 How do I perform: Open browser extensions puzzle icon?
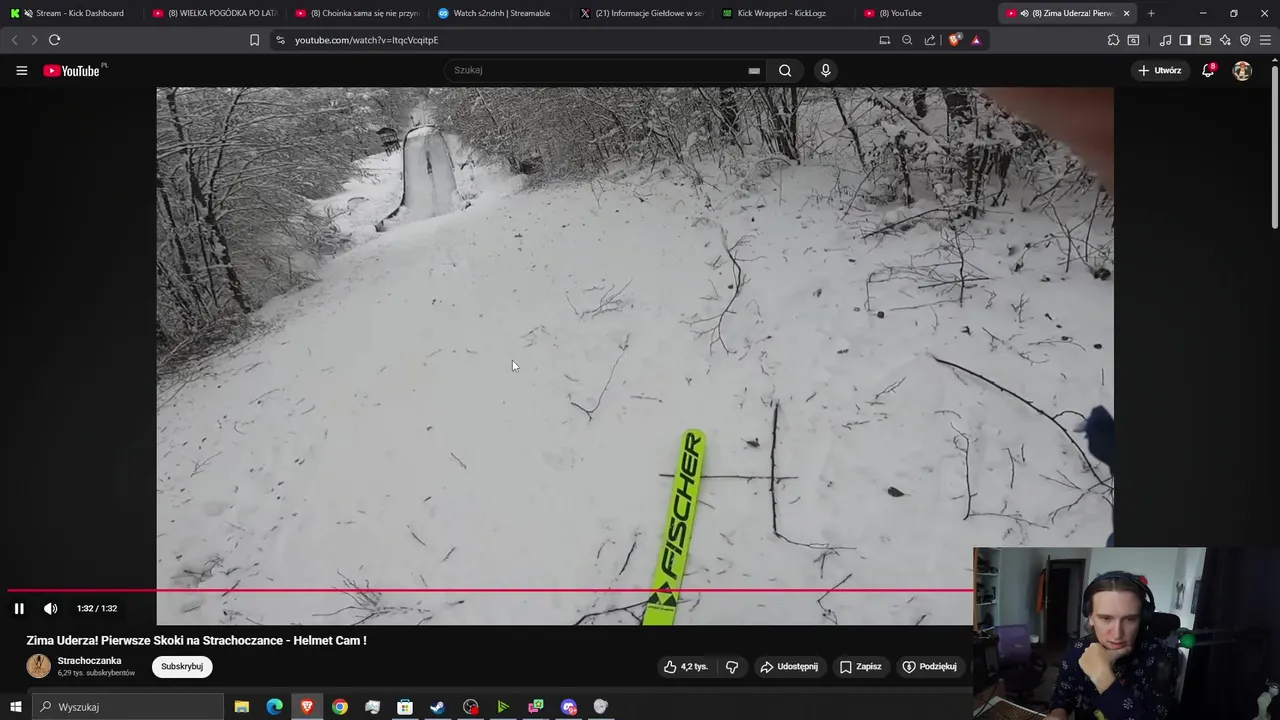[x=1113, y=40]
